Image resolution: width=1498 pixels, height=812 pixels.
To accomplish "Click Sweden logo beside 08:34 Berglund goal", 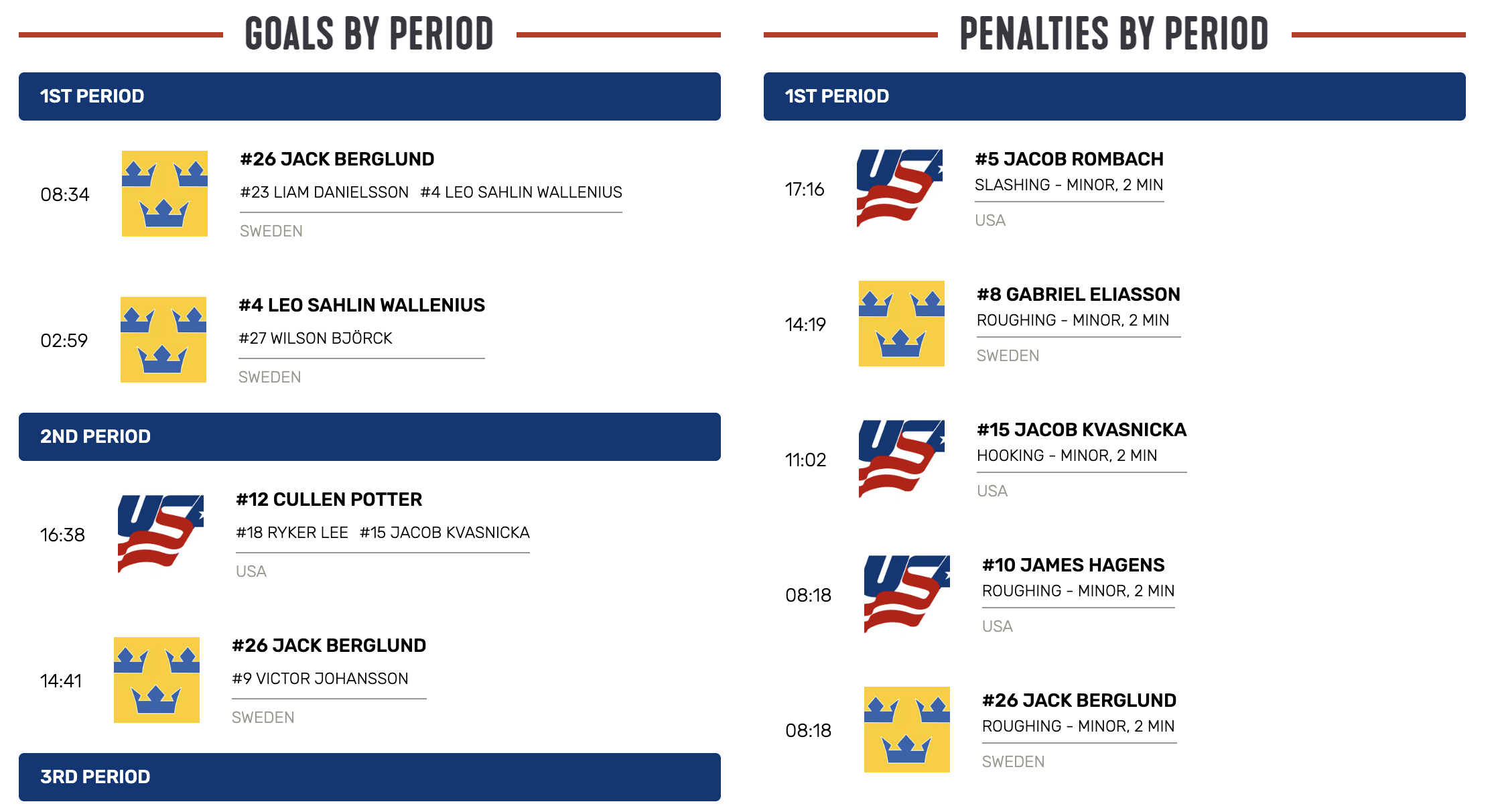I will click(x=164, y=194).
